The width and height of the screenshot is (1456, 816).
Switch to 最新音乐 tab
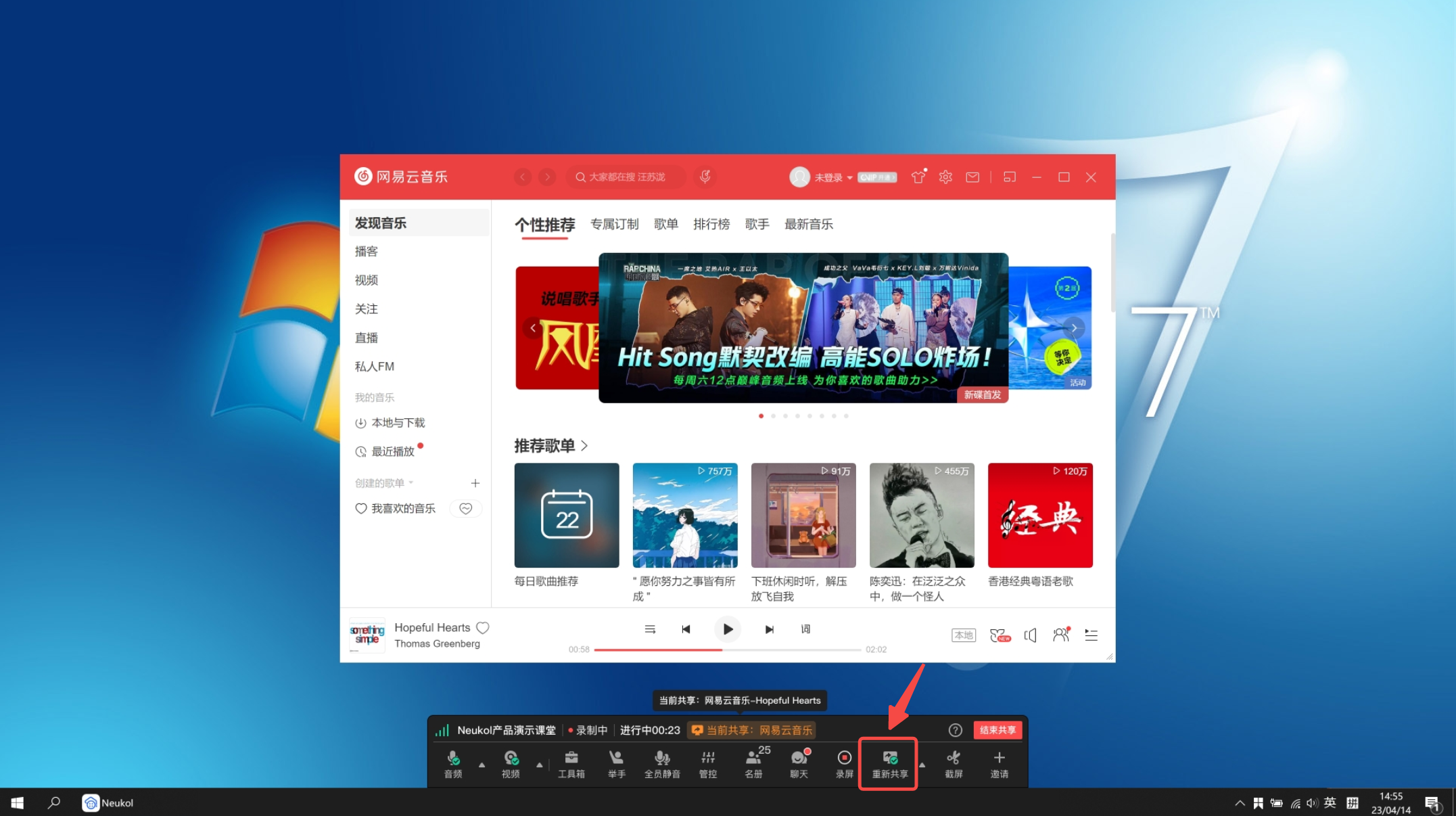point(808,224)
